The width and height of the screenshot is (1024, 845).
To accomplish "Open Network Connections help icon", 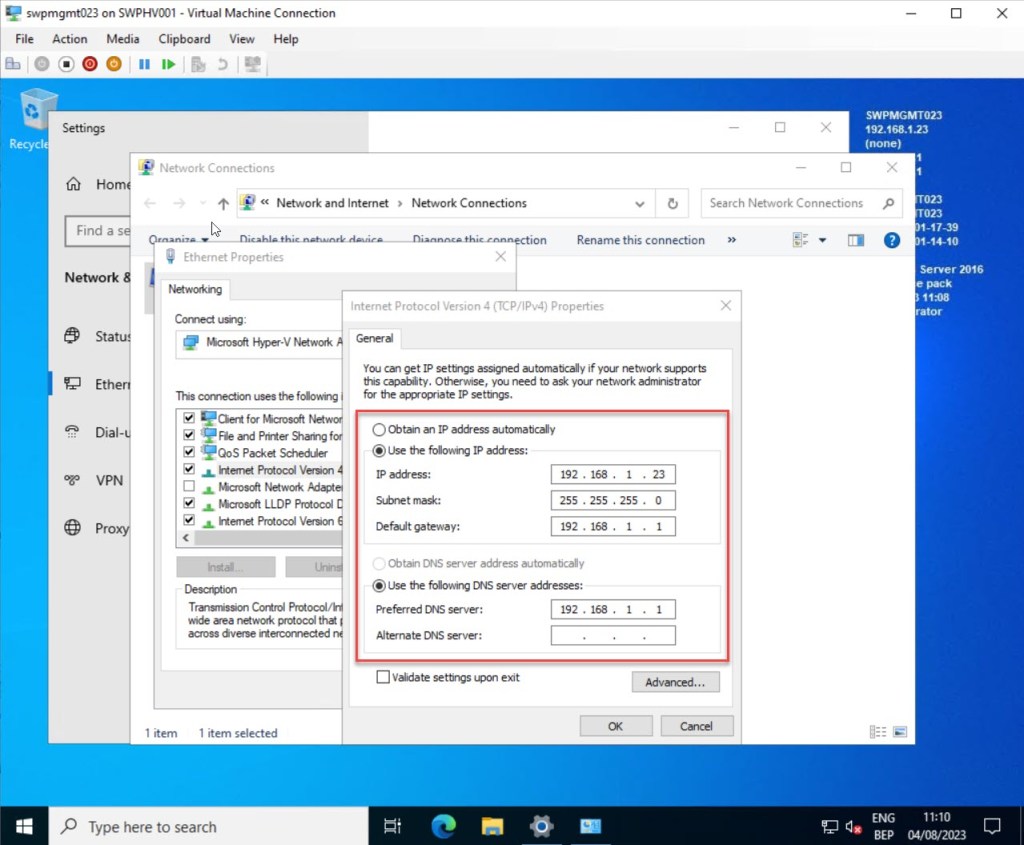I will coord(891,240).
